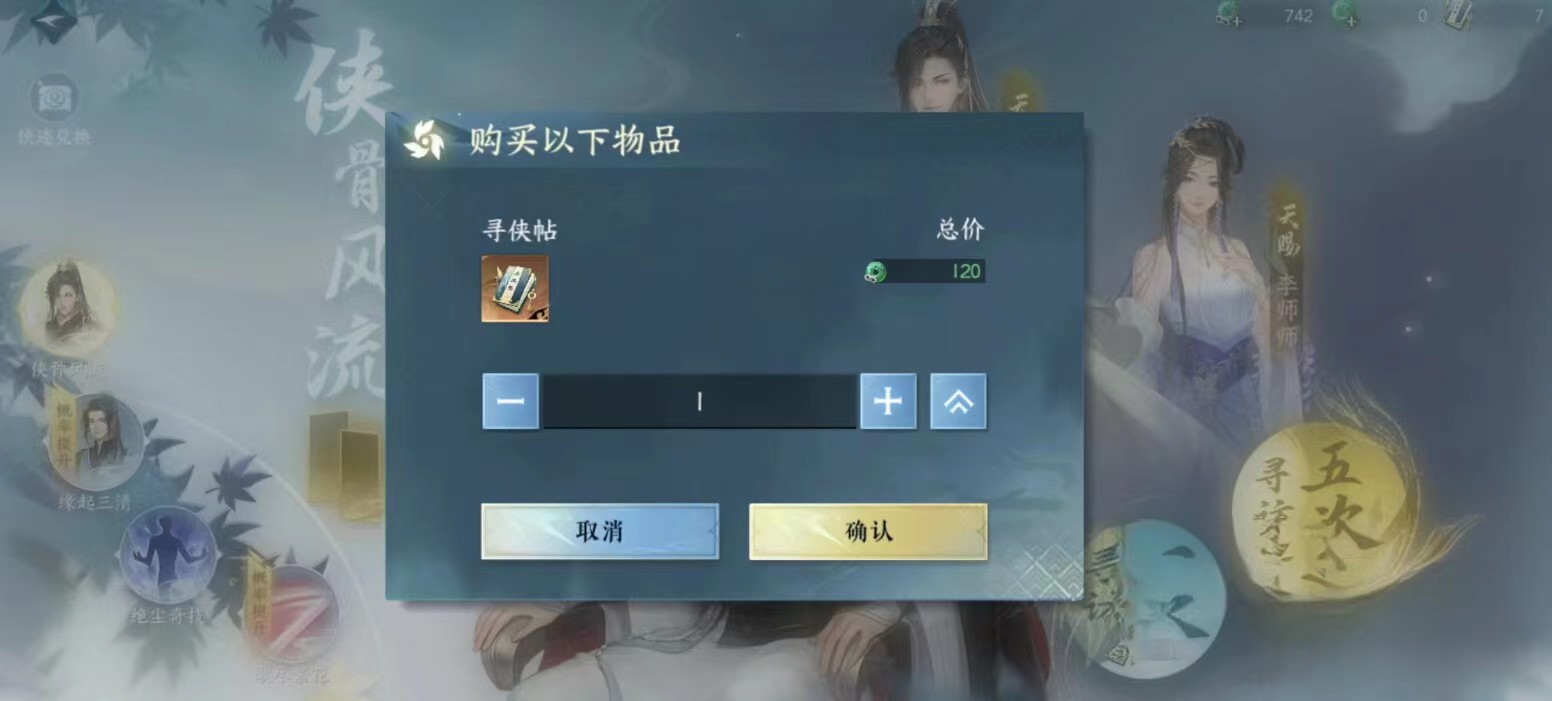Set maximum quantity with double-chevron button
Image resolution: width=1552 pixels, height=701 pixels.
958,401
